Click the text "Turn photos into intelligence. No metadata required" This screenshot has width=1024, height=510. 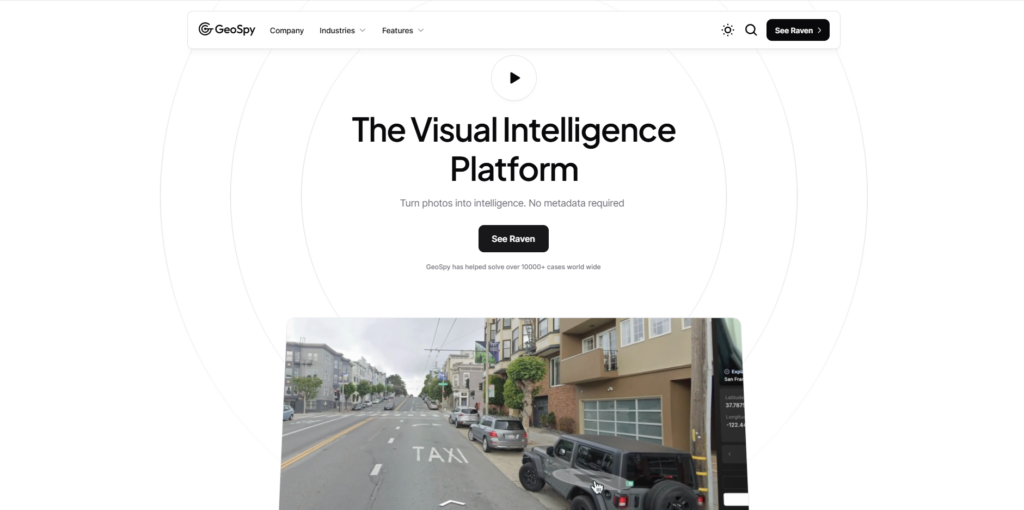tap(512, 203)
